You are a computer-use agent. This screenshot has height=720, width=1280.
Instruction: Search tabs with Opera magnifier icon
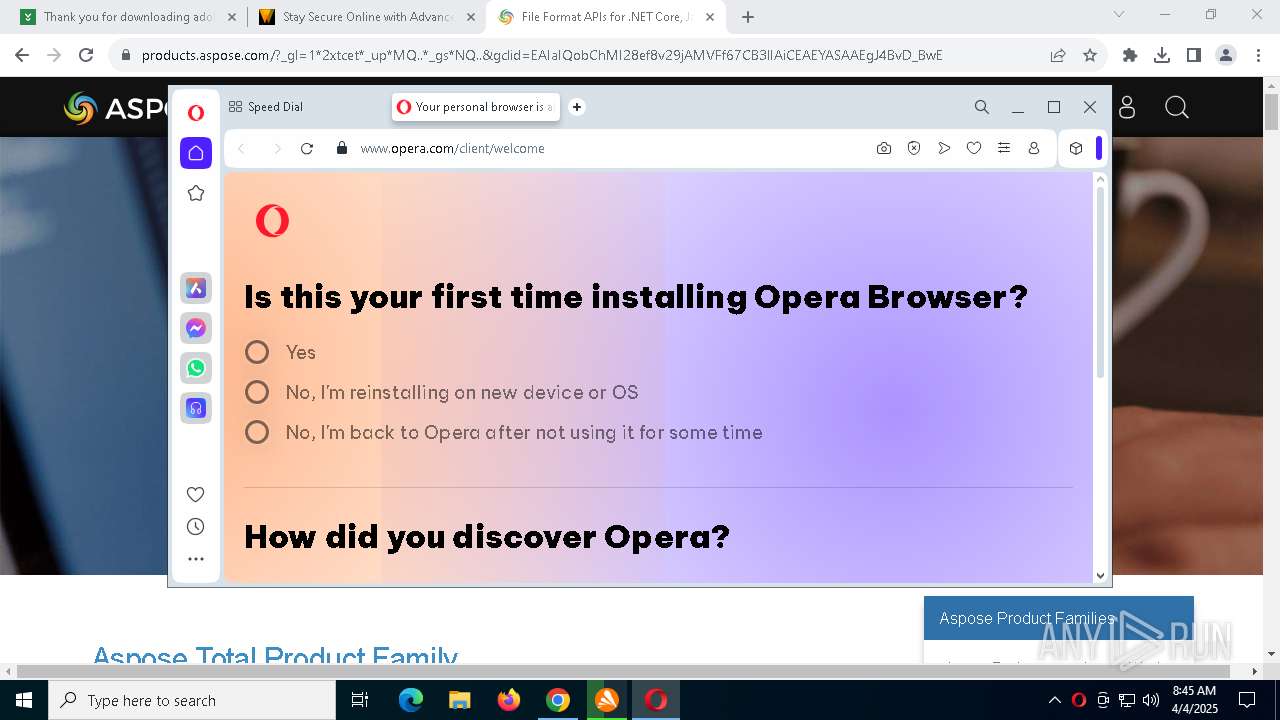[982, 107]
